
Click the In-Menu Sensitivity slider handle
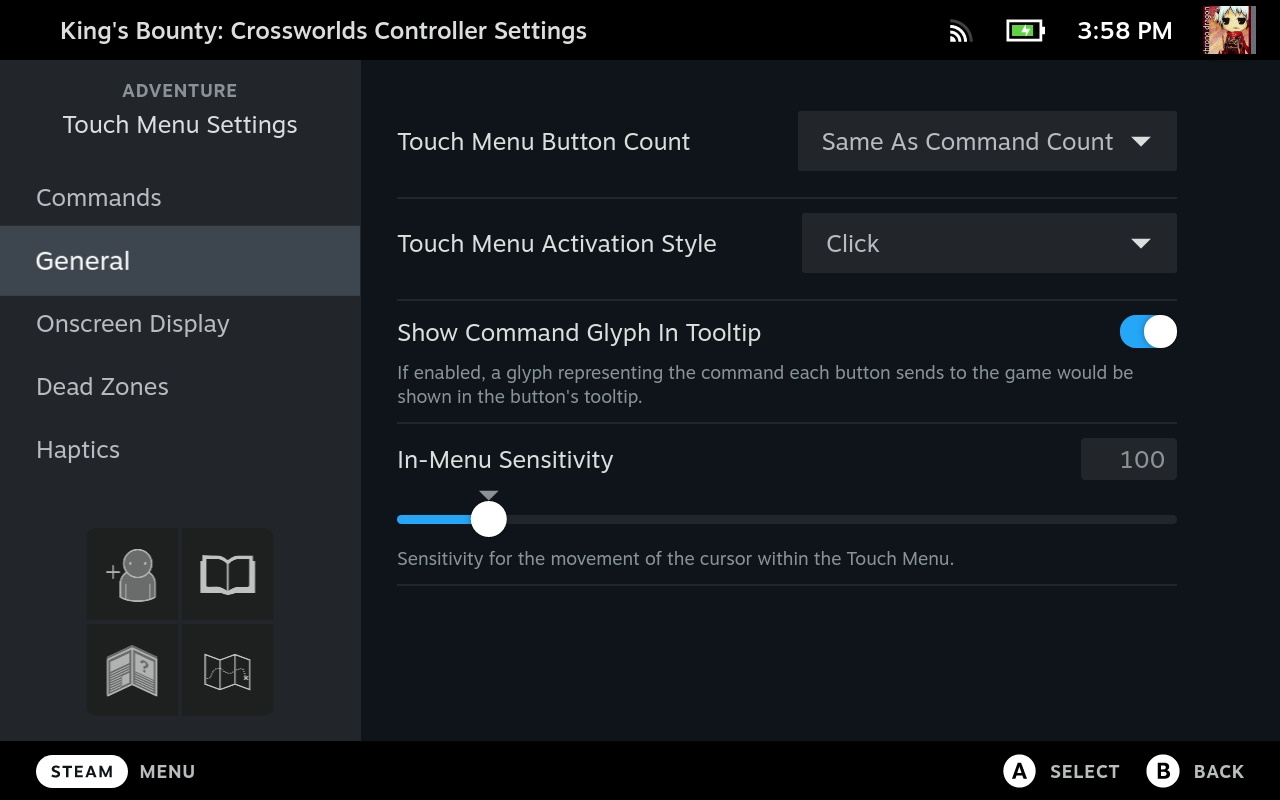click(489, 519)
